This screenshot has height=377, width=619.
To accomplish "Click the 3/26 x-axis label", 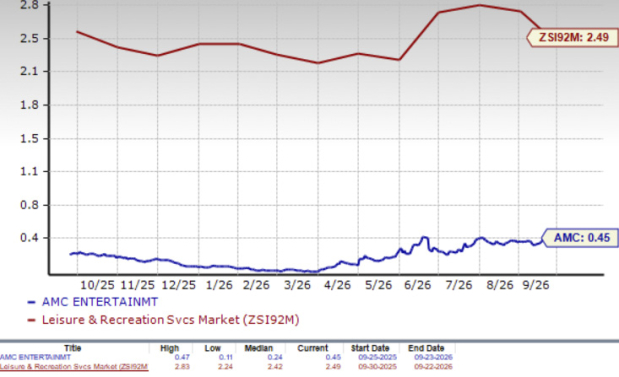I will tap(297, 285).
